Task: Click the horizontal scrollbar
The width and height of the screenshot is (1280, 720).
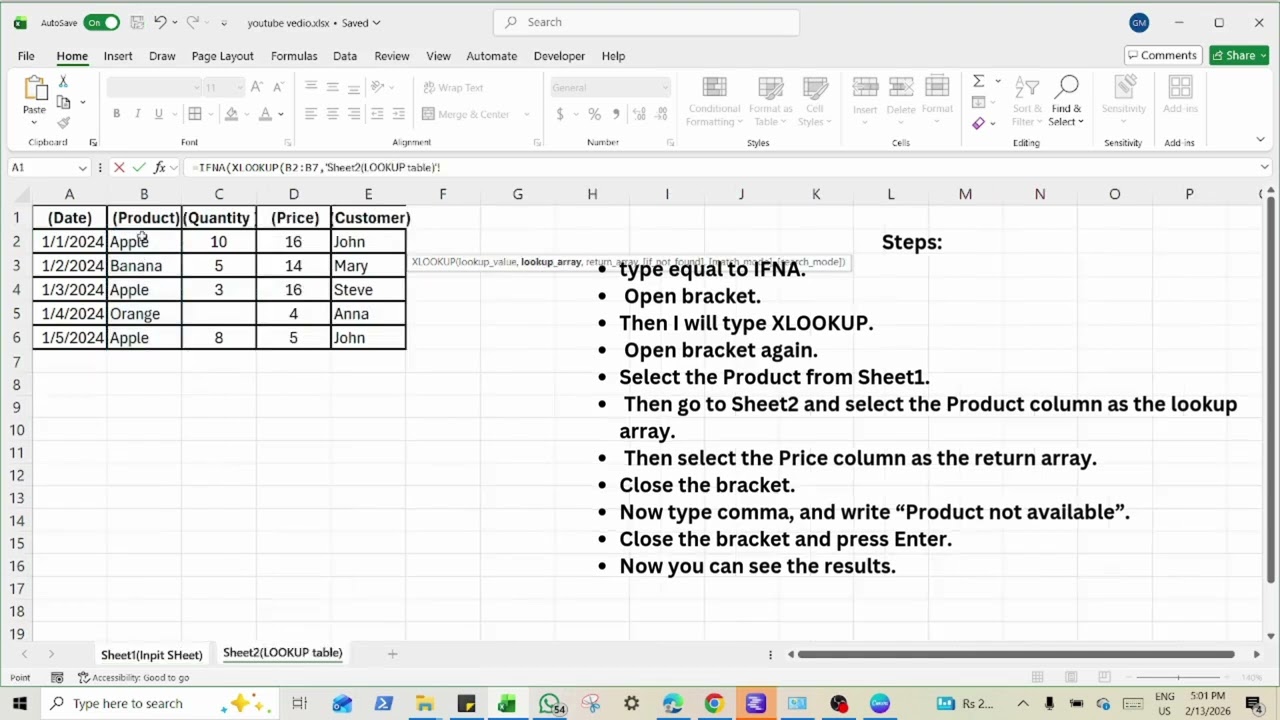Action: pos(1016,654)
